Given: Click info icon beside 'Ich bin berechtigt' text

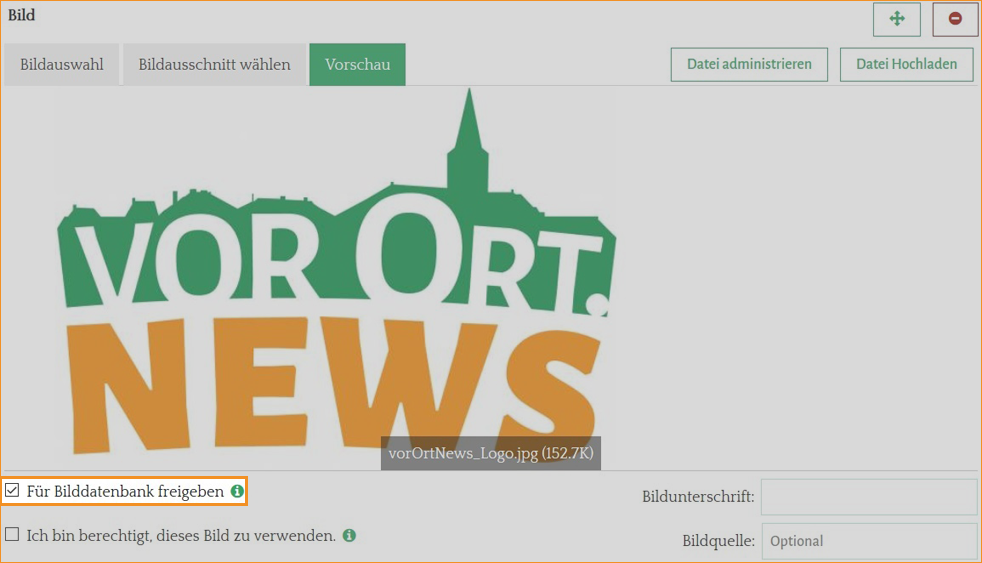Looking at the screenshot, I should tap(349, 535).
